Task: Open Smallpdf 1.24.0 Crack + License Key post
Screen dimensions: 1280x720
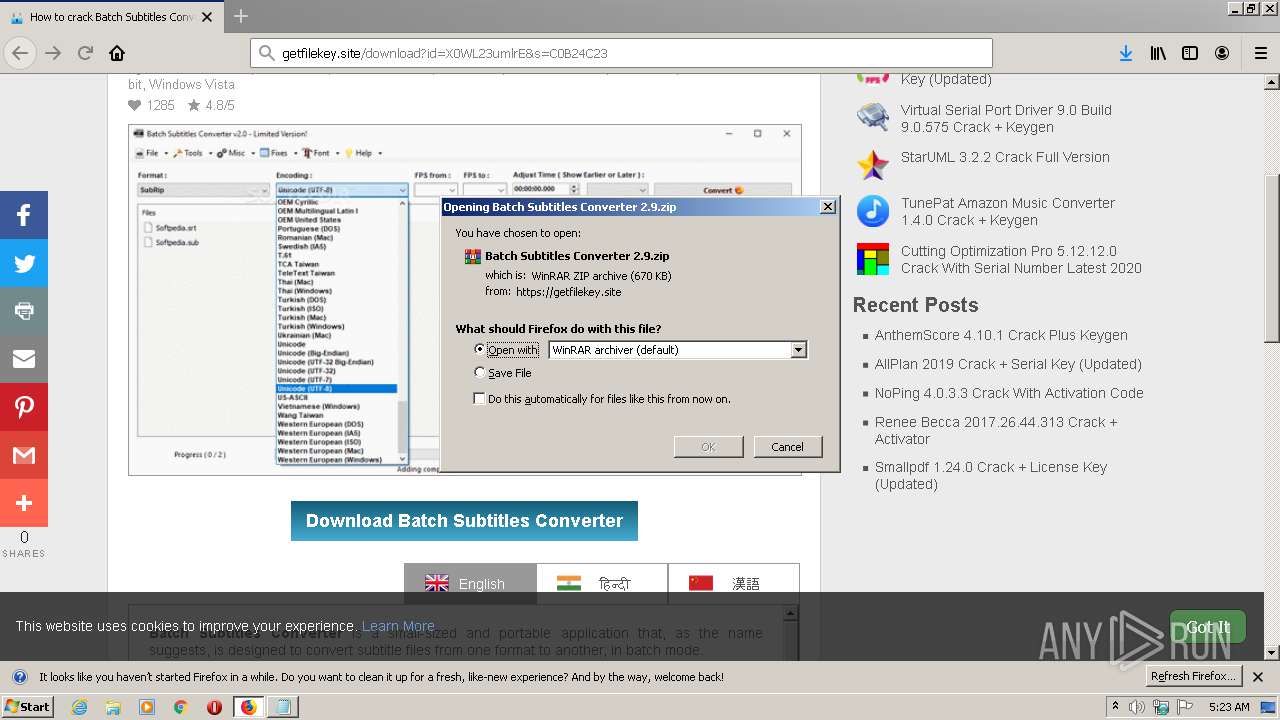Action: (x=991, y=475)
